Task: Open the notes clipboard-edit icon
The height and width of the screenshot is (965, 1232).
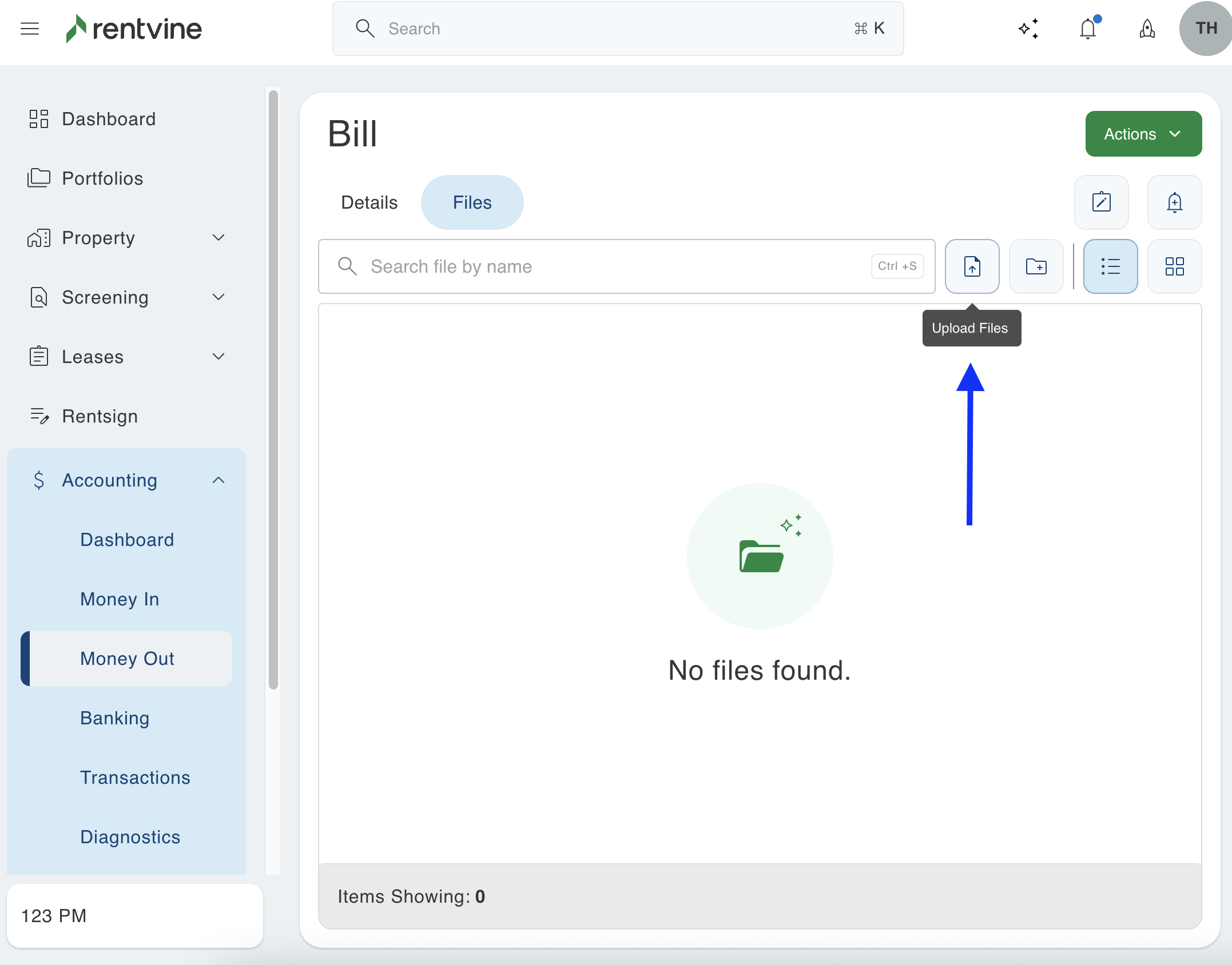Action: [1101, 202]
